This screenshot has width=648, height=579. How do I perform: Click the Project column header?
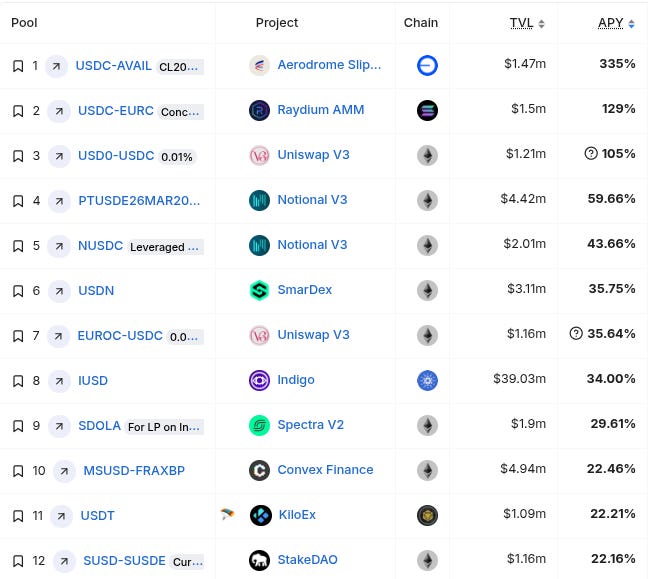pyautogui.click(x=276, y=23)
